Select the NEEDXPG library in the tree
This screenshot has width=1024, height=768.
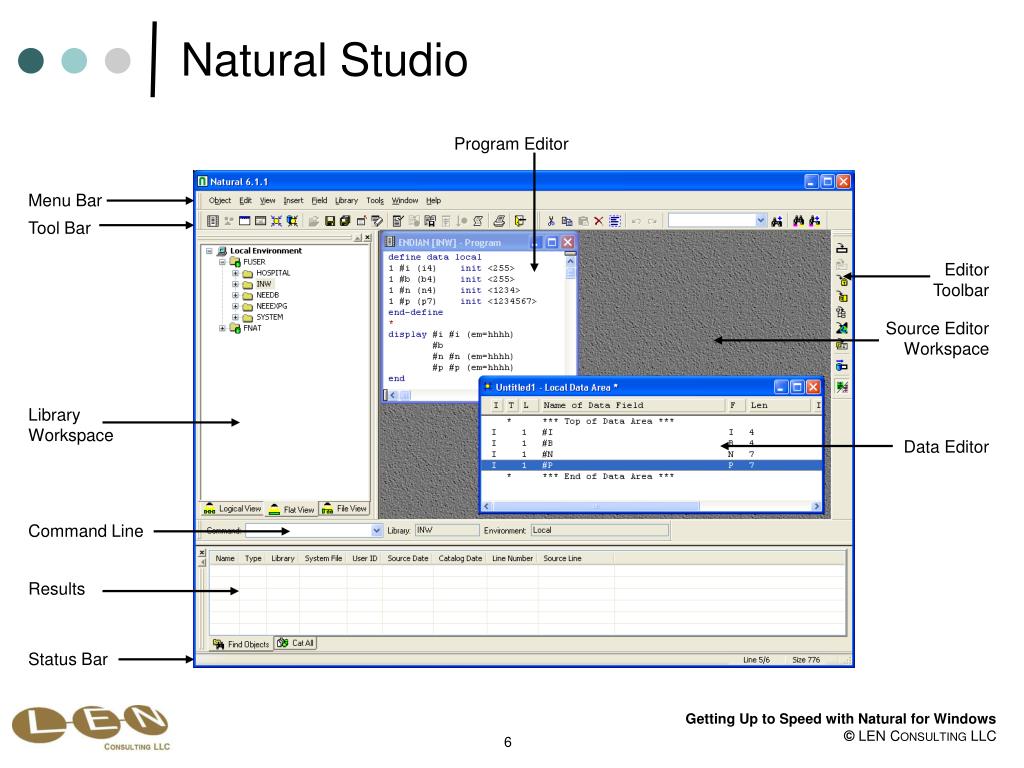pyautogui.click(x=272, y=306)
